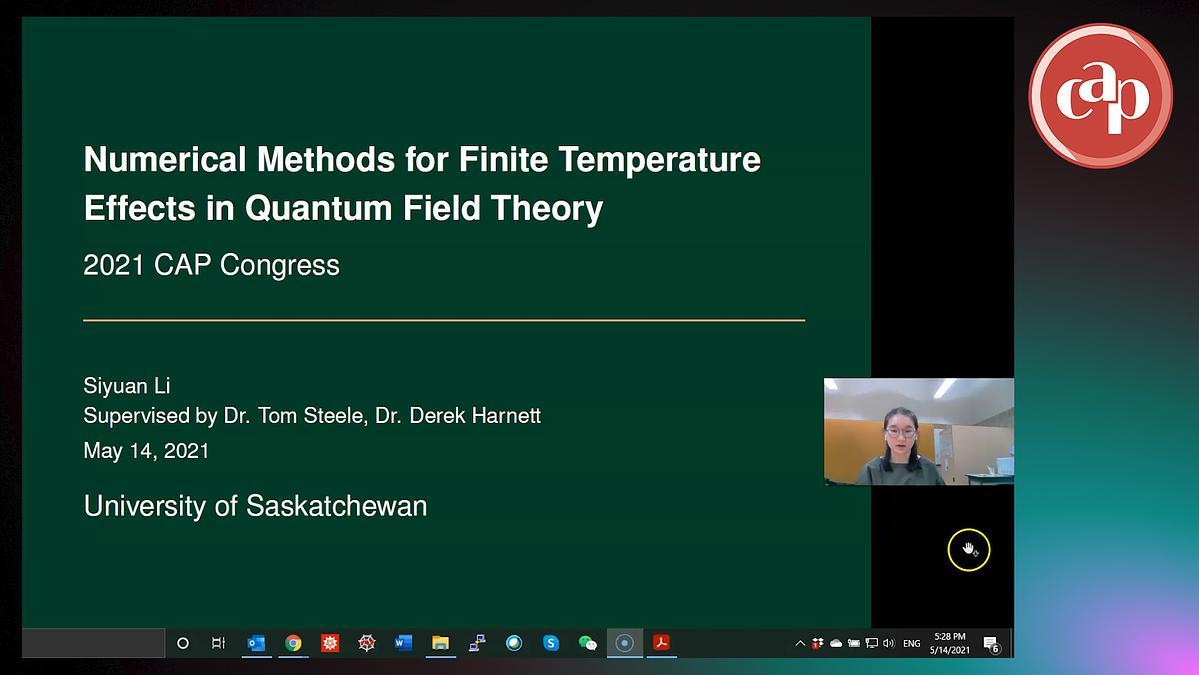Viewport: 1199px width, 675px height.
Task: Click the slide title 'Numerical Methods for Finite Temperature'
Action: pos(422,160)
